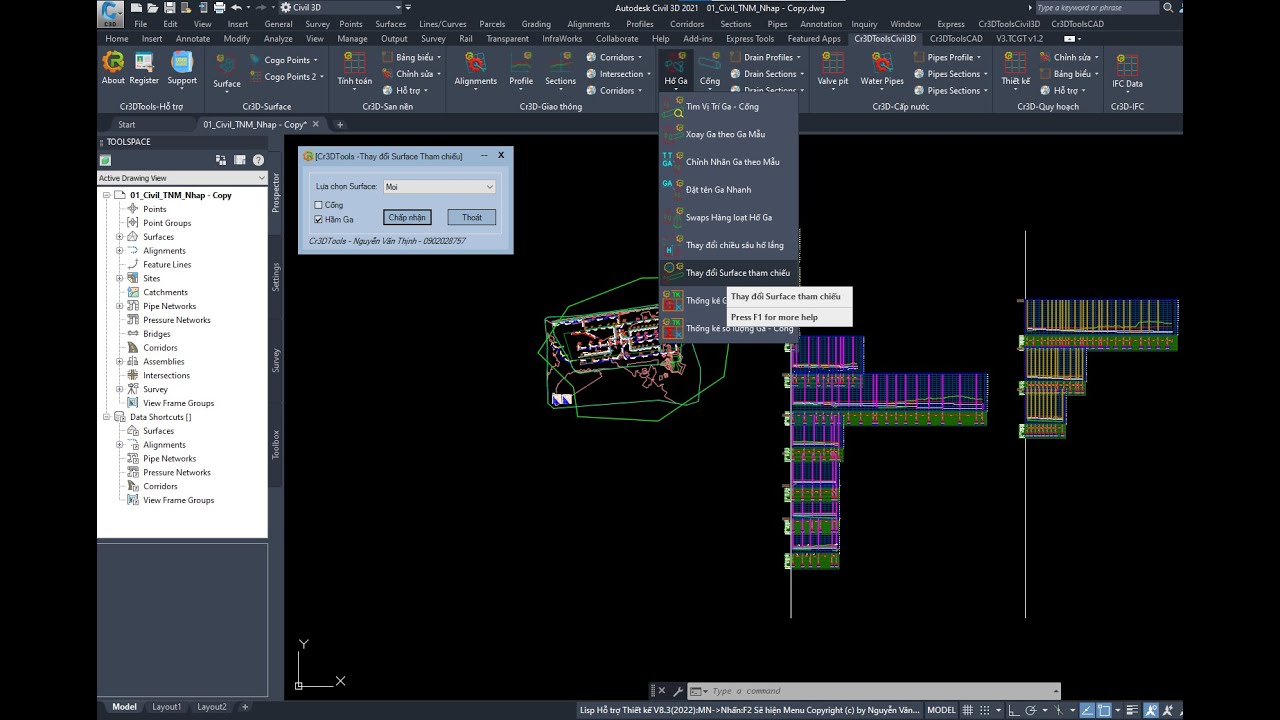Select Alignments in Prospector tree

(x=164, y=251)
